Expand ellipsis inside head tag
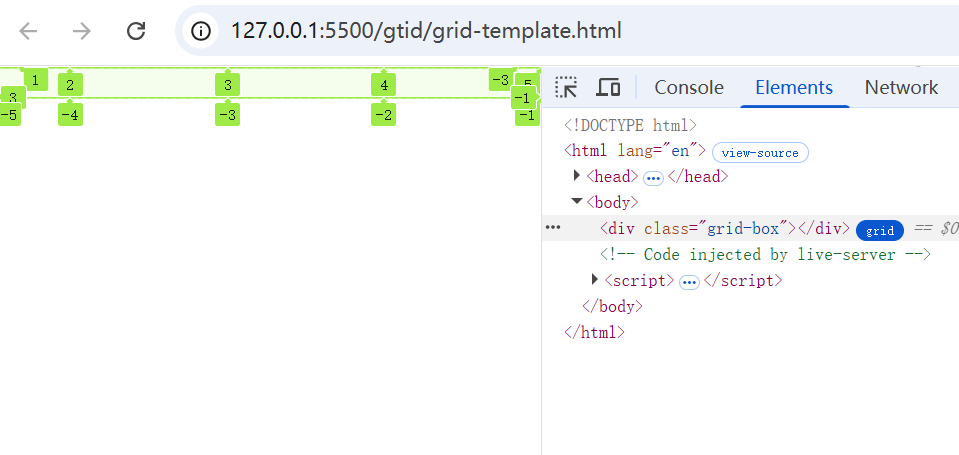This screenshot has height=455, width=959. pyautogui.click(x=654, y=178)
